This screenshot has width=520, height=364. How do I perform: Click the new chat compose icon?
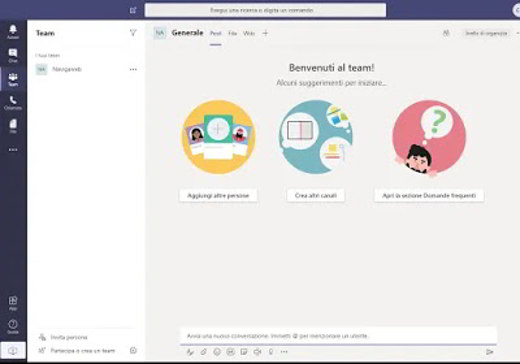[x=133, y=10]
